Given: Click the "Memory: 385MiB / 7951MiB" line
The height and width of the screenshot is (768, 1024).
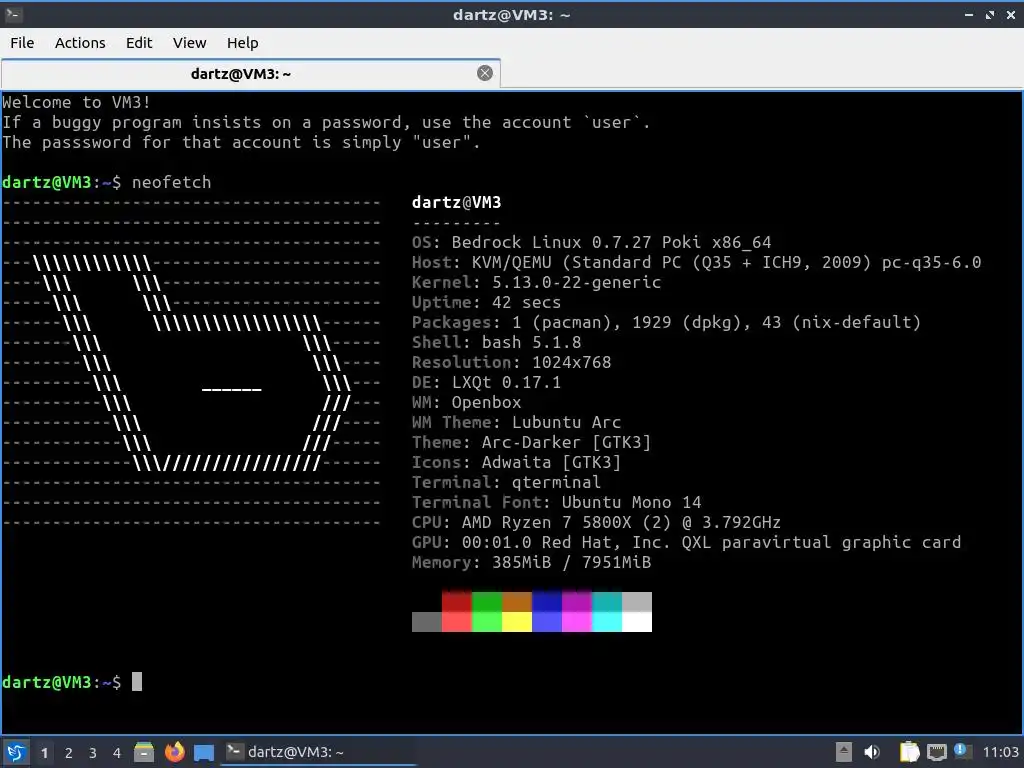Looking at the screenshot, I should click(531, 562).
